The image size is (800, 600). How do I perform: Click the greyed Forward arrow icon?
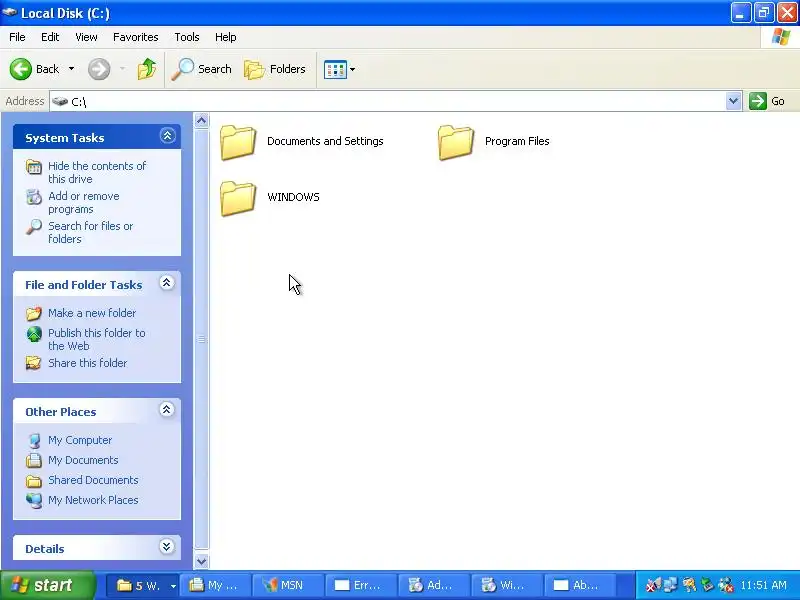click(99, 69)
